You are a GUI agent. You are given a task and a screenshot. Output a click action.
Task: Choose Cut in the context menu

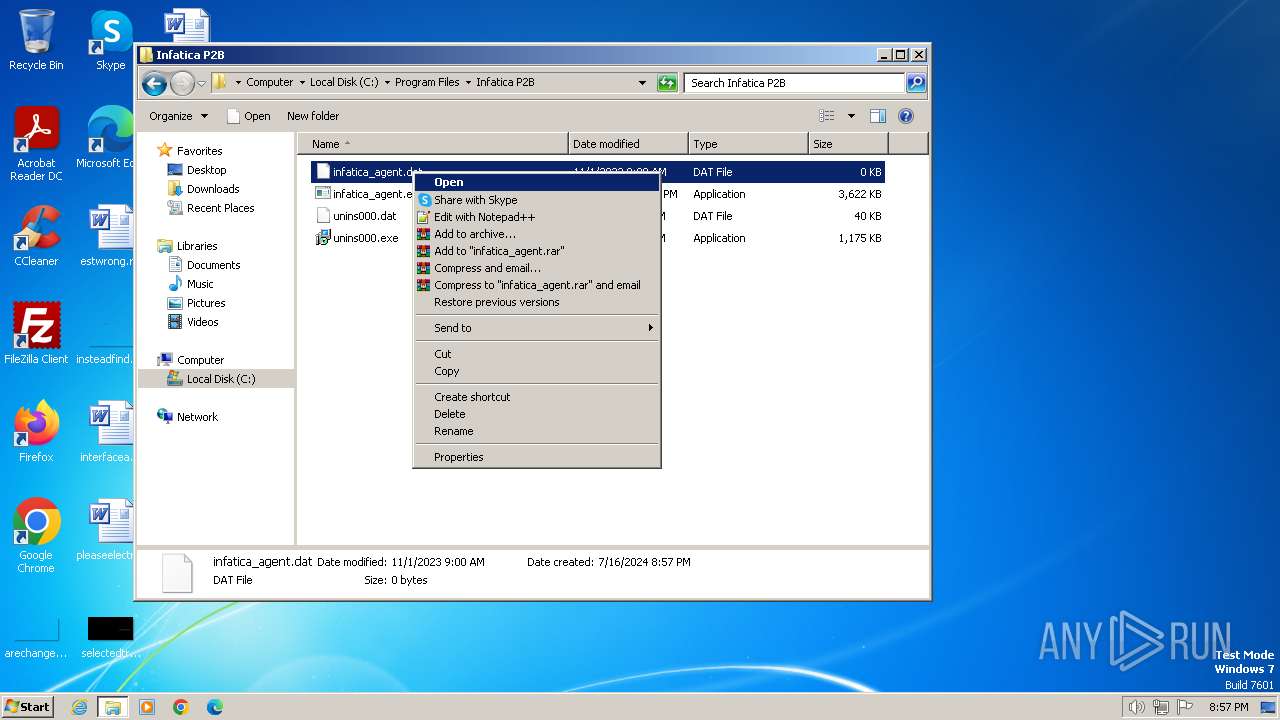click(x=537, y=354)
